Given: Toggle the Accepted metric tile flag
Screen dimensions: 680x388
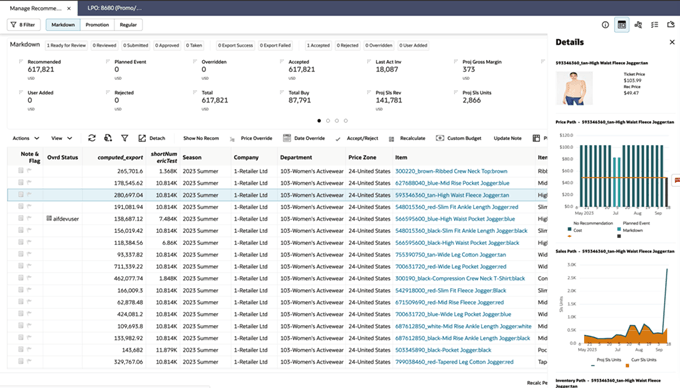Looking at the screenshot, I should (282, 62).
